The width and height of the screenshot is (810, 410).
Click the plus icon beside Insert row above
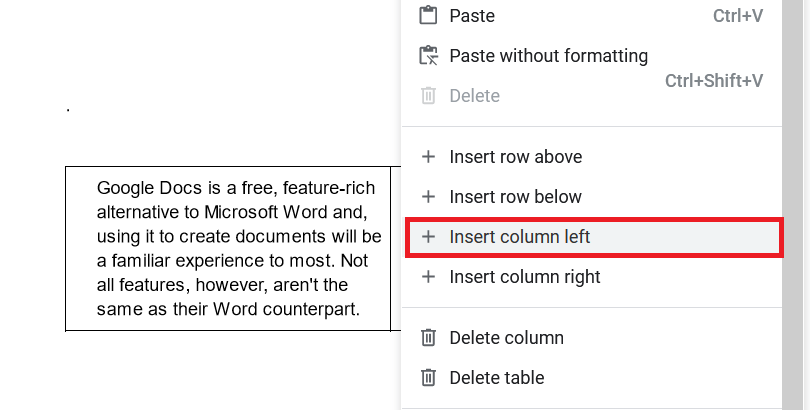pos(428,157)
